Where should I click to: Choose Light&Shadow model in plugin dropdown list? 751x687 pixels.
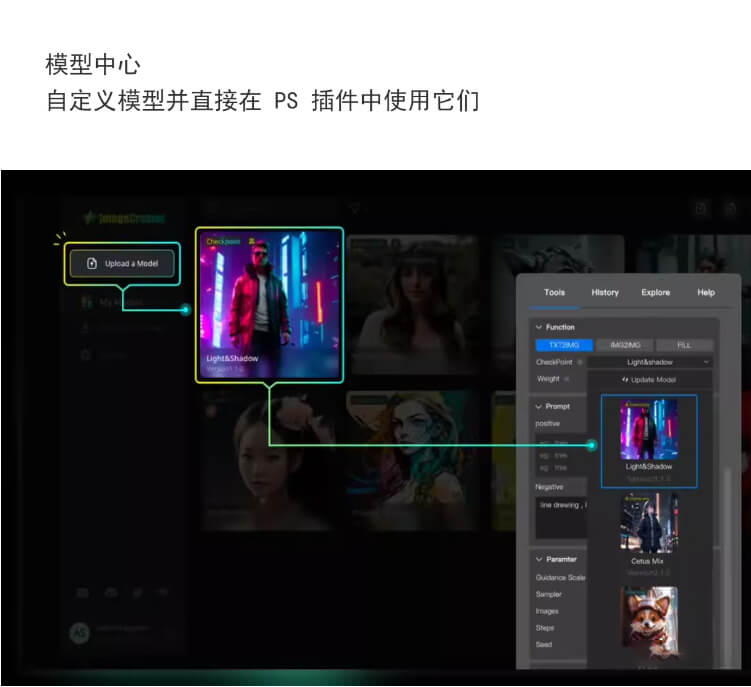(649, 441)
